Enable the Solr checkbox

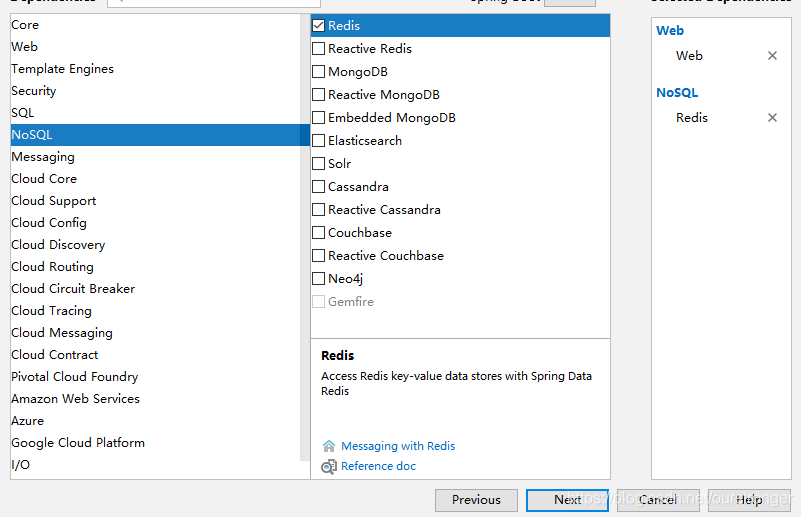(319, 164)
